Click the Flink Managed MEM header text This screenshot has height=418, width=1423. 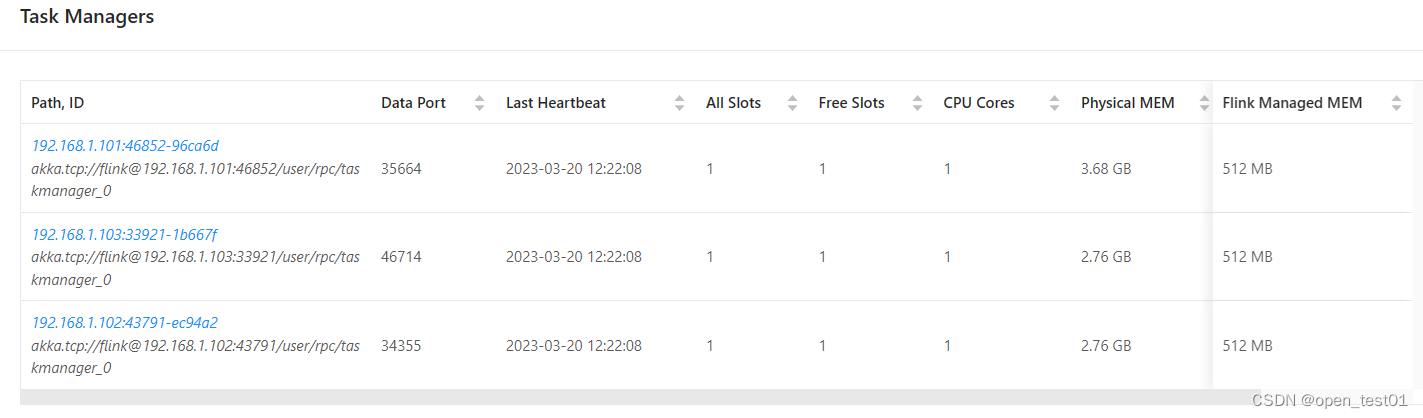[x=1292, y=103]
